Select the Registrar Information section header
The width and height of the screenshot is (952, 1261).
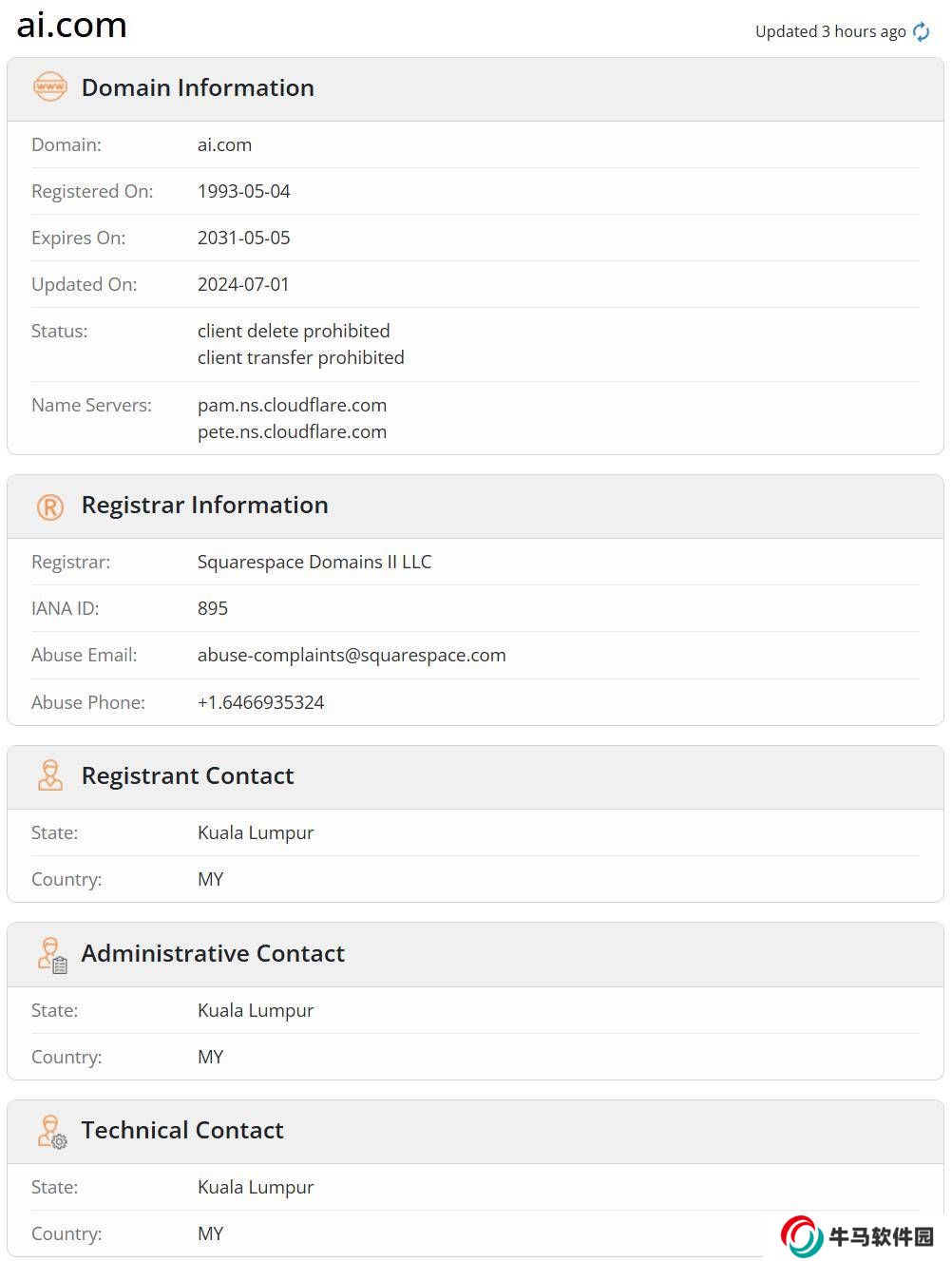pyautogui.click(x=204, y=505)
